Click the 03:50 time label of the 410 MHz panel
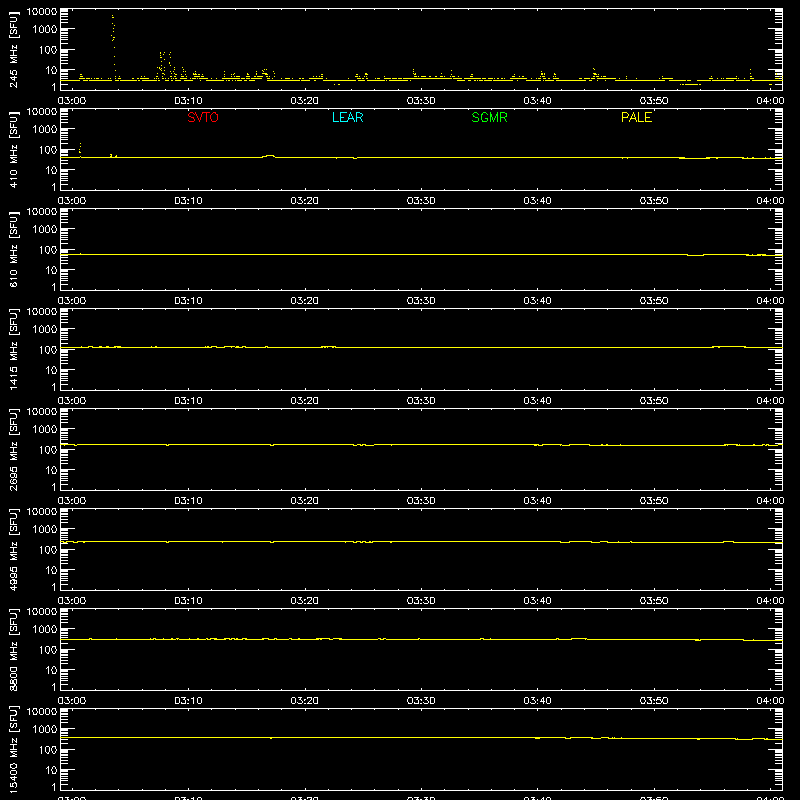The height and width of the screenshot is (800, 800). tap(654, 201)
